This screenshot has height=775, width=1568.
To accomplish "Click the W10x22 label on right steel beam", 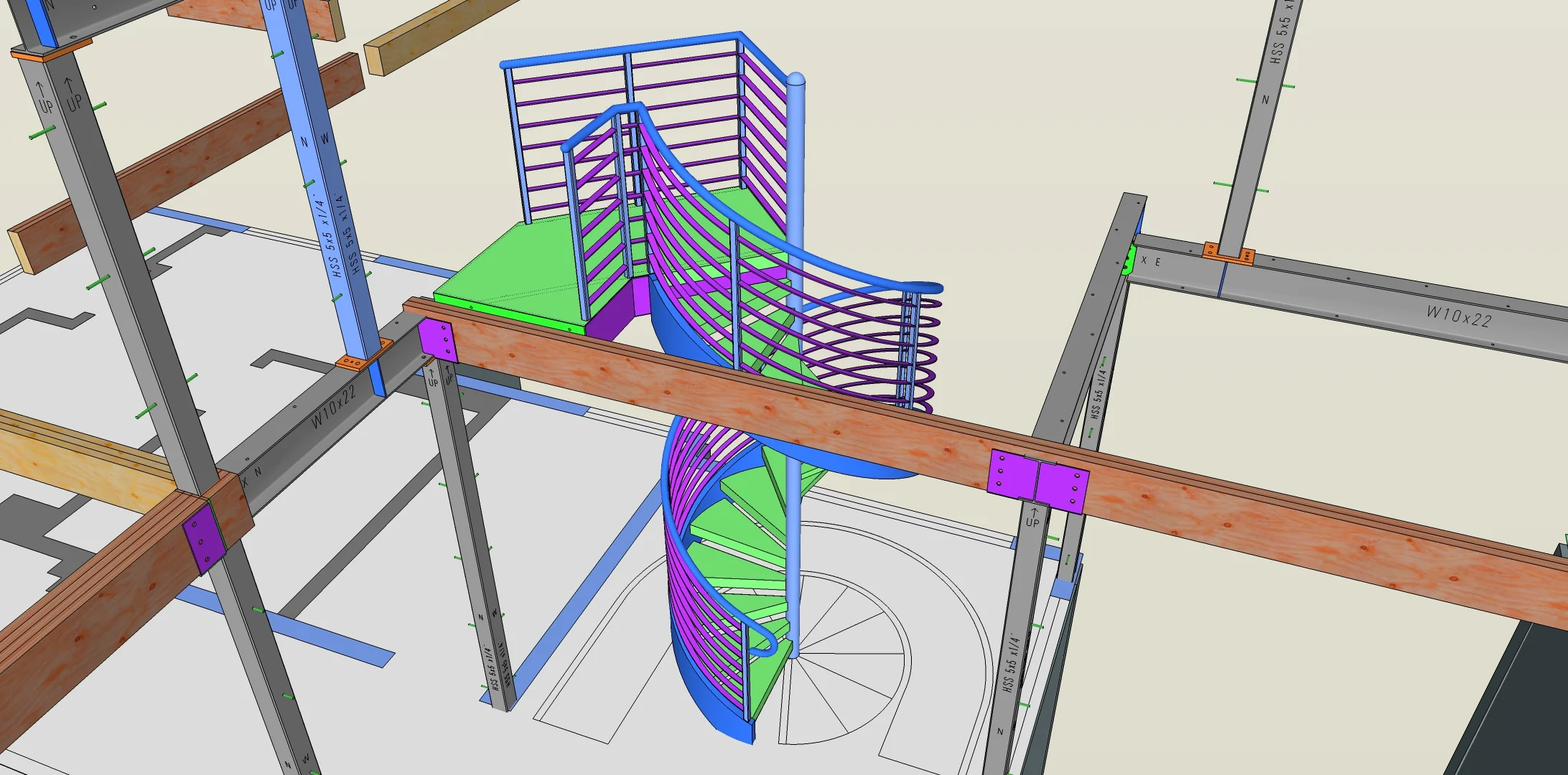I will pos(1457,316).
